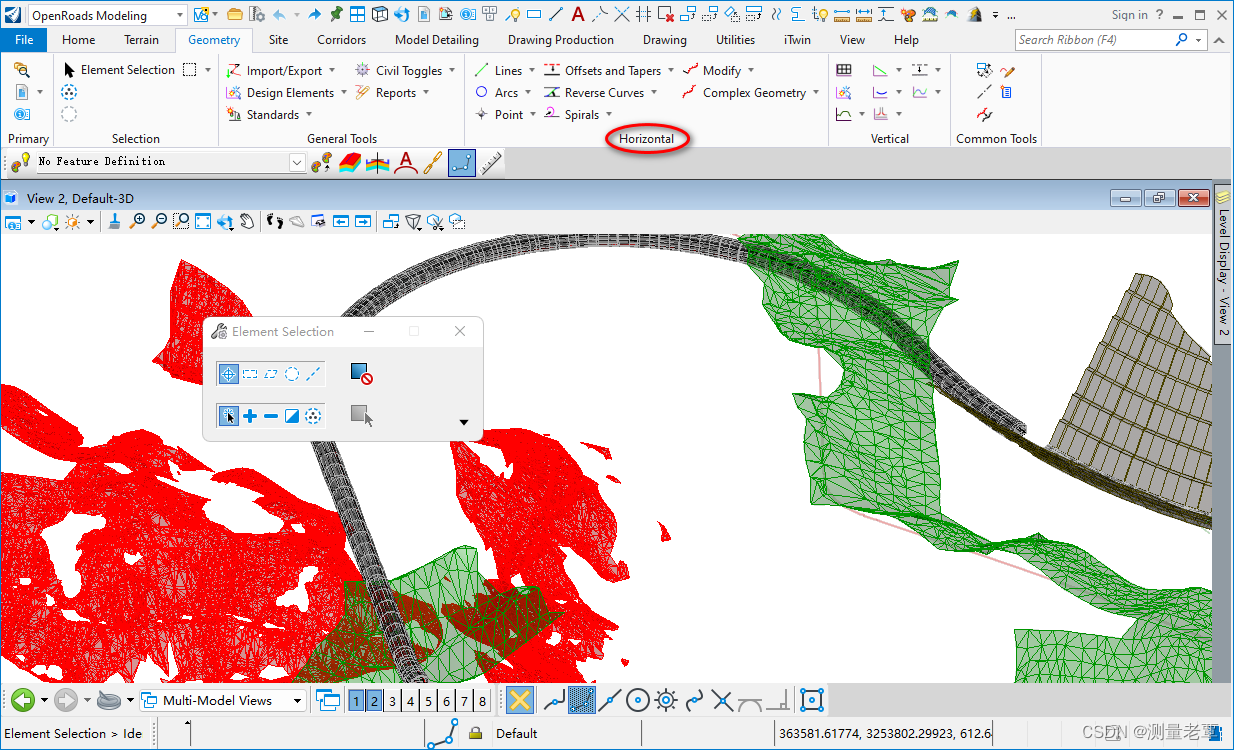
Task: Click the Create 3D automatically layered icon
Action: (x=349, y=162)
